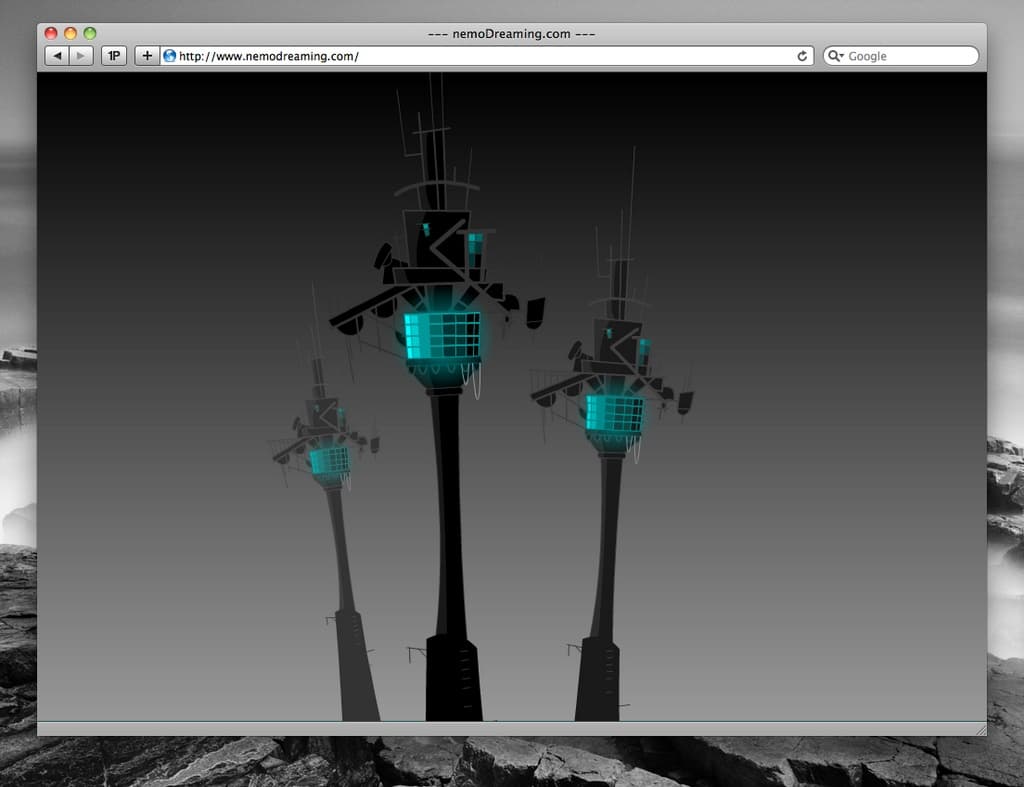Viewport: 1024px width, 787px height.
Task: Reload the nemodreaming.com page
Action: coord(802,56)
